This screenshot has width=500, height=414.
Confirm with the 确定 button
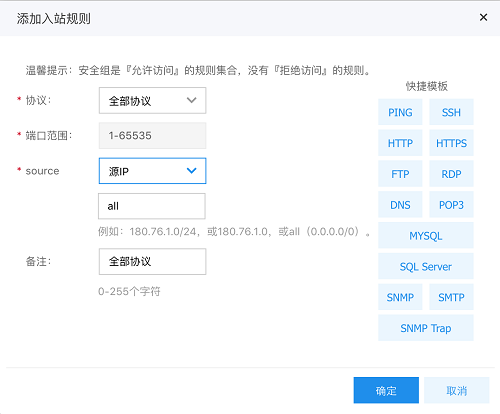(x=386, y=390)
